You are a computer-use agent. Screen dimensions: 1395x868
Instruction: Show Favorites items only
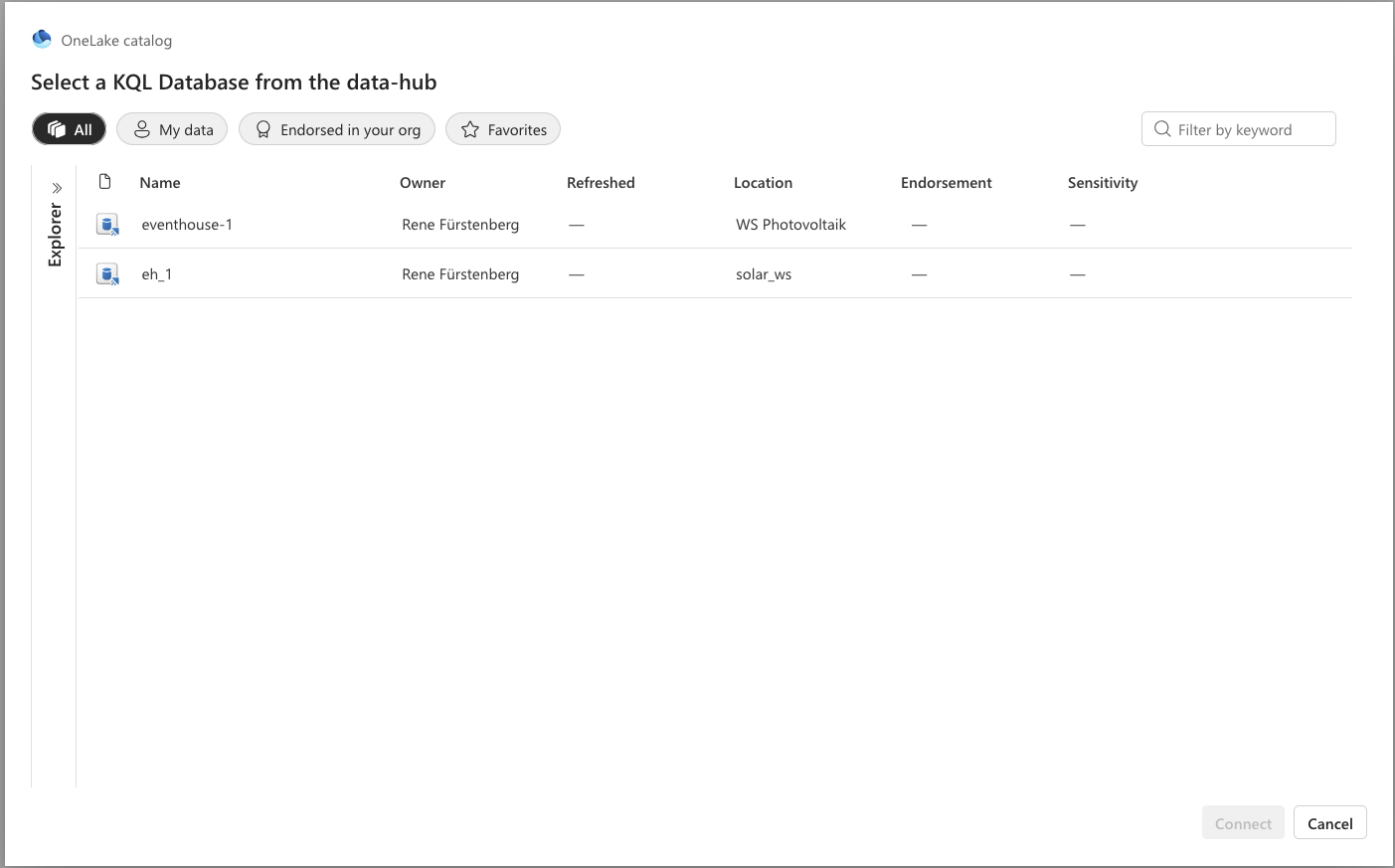pyautogui.click(x=503, y=129)
